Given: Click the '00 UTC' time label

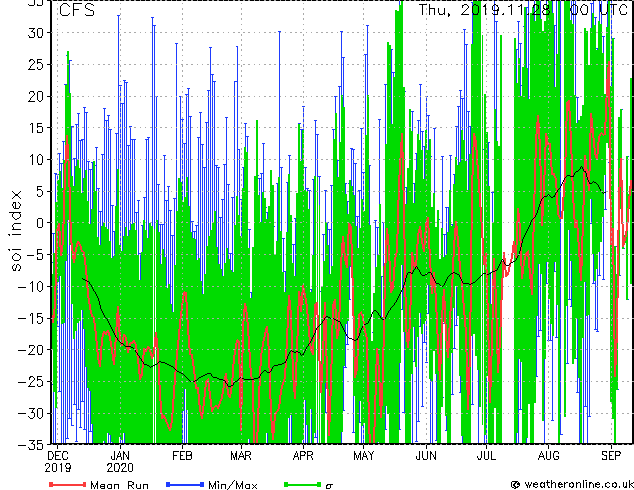Looking at the screenshot, I should 598,10.
